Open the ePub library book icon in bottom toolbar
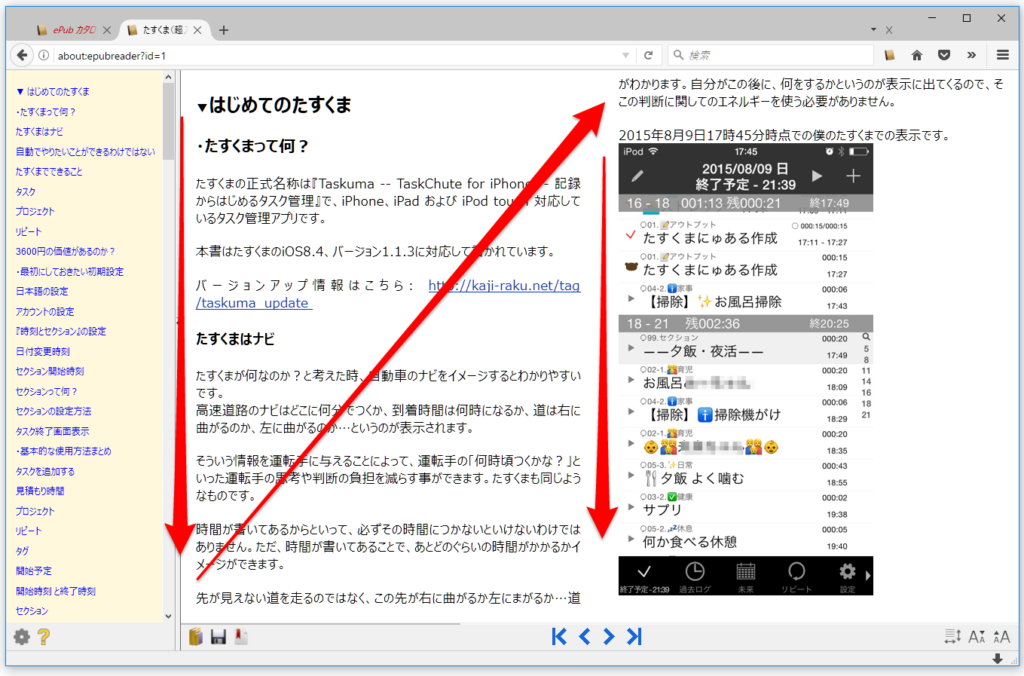 click(x=196, y=637)
